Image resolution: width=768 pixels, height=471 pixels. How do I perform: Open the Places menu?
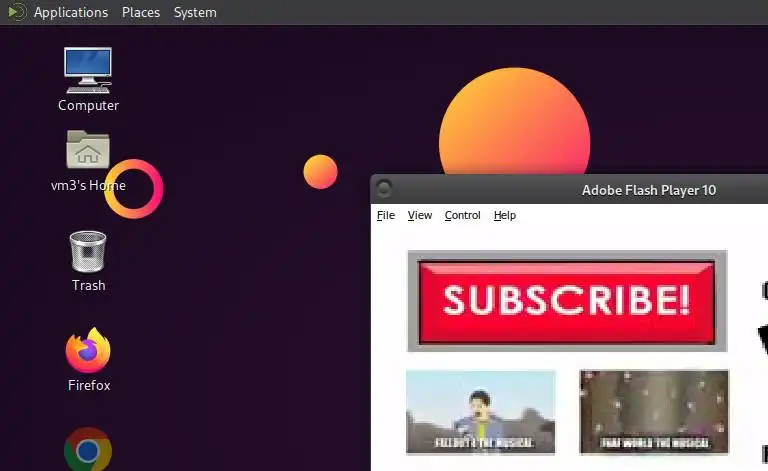coord(141,12)
